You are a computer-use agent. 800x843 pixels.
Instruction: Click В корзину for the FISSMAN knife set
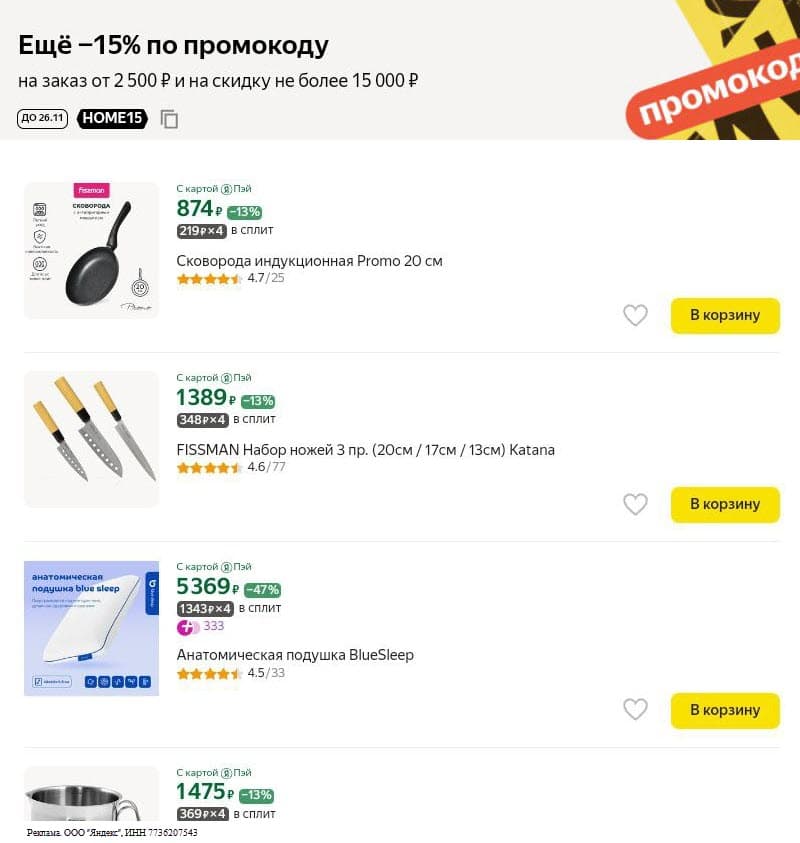[x=725, y=505]
